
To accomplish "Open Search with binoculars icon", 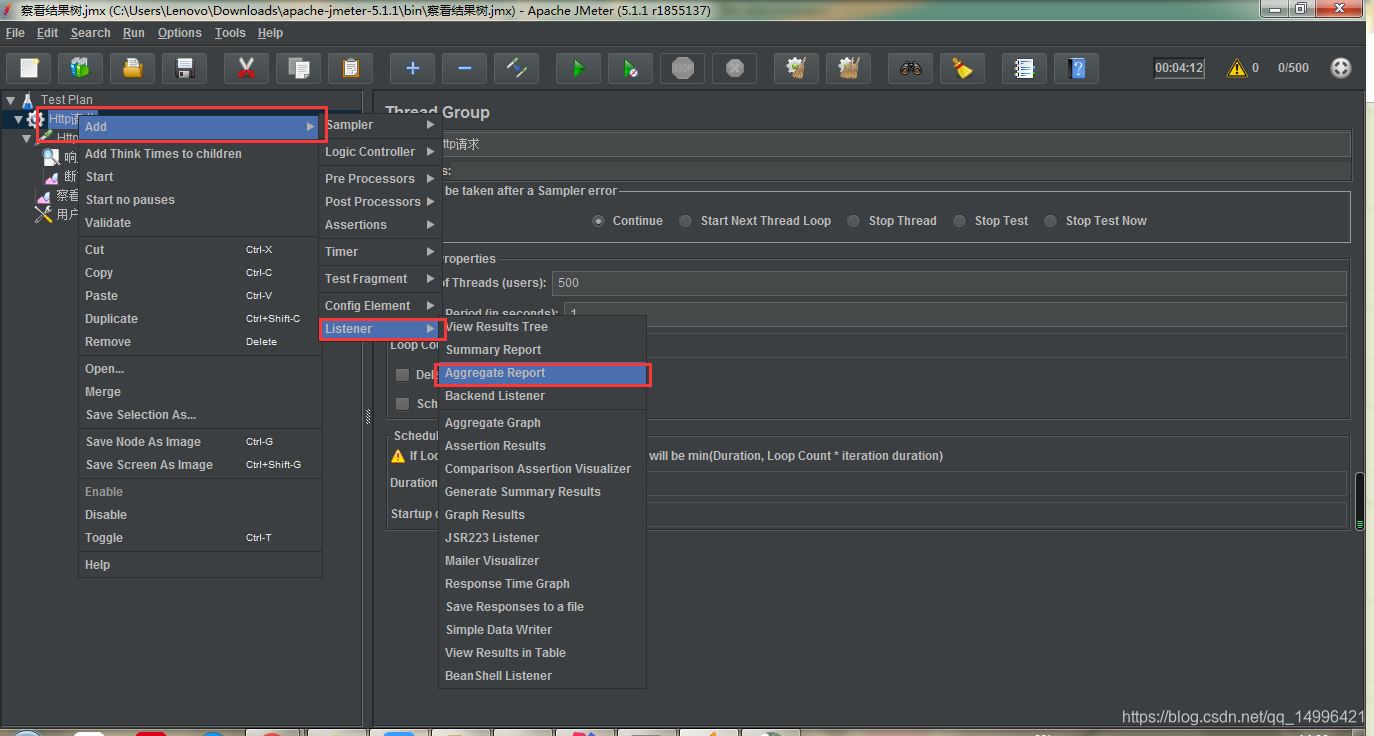I will pos(910,68).
